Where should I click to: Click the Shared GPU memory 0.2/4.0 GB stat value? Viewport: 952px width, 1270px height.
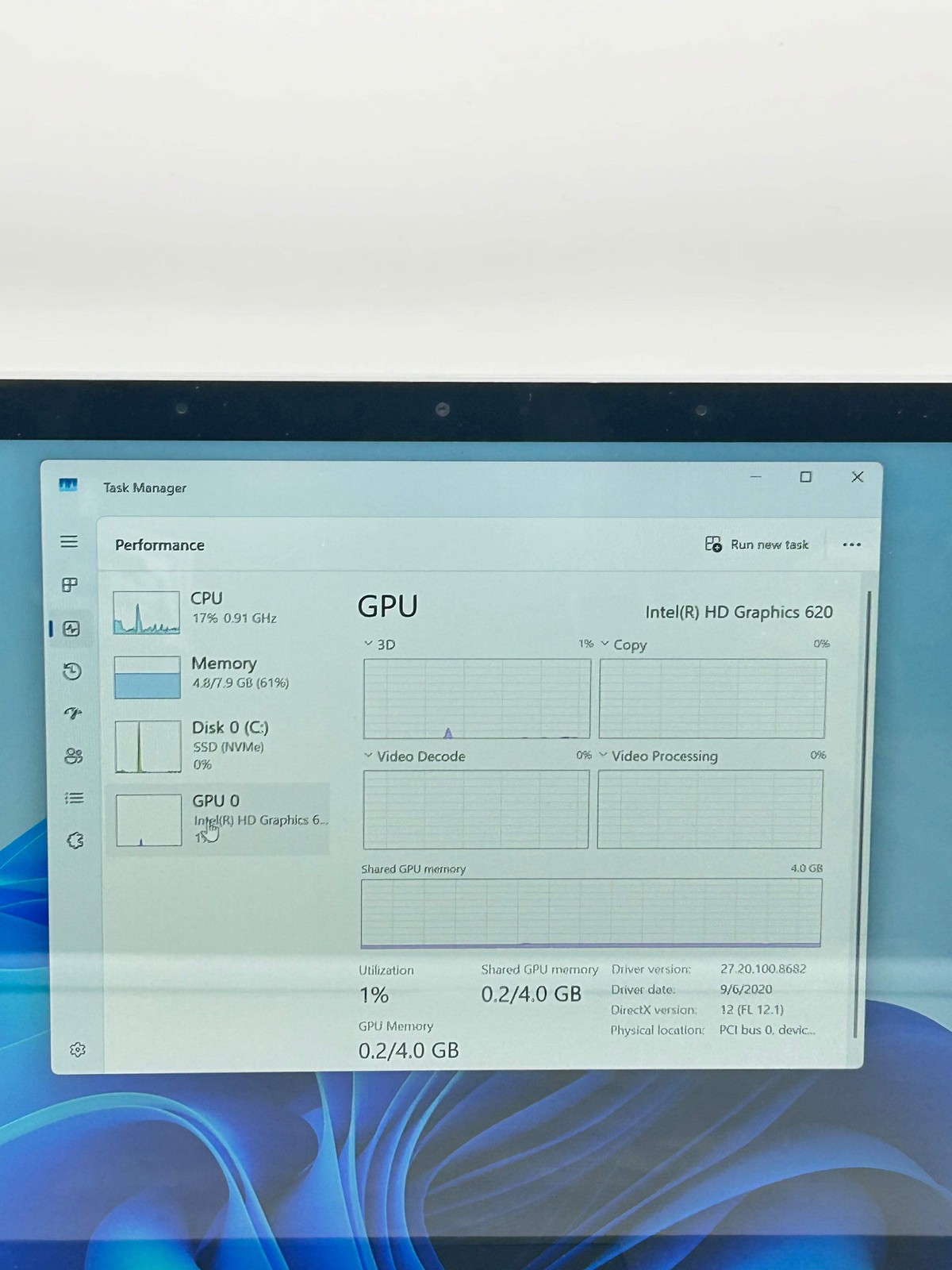pos(532,994)
